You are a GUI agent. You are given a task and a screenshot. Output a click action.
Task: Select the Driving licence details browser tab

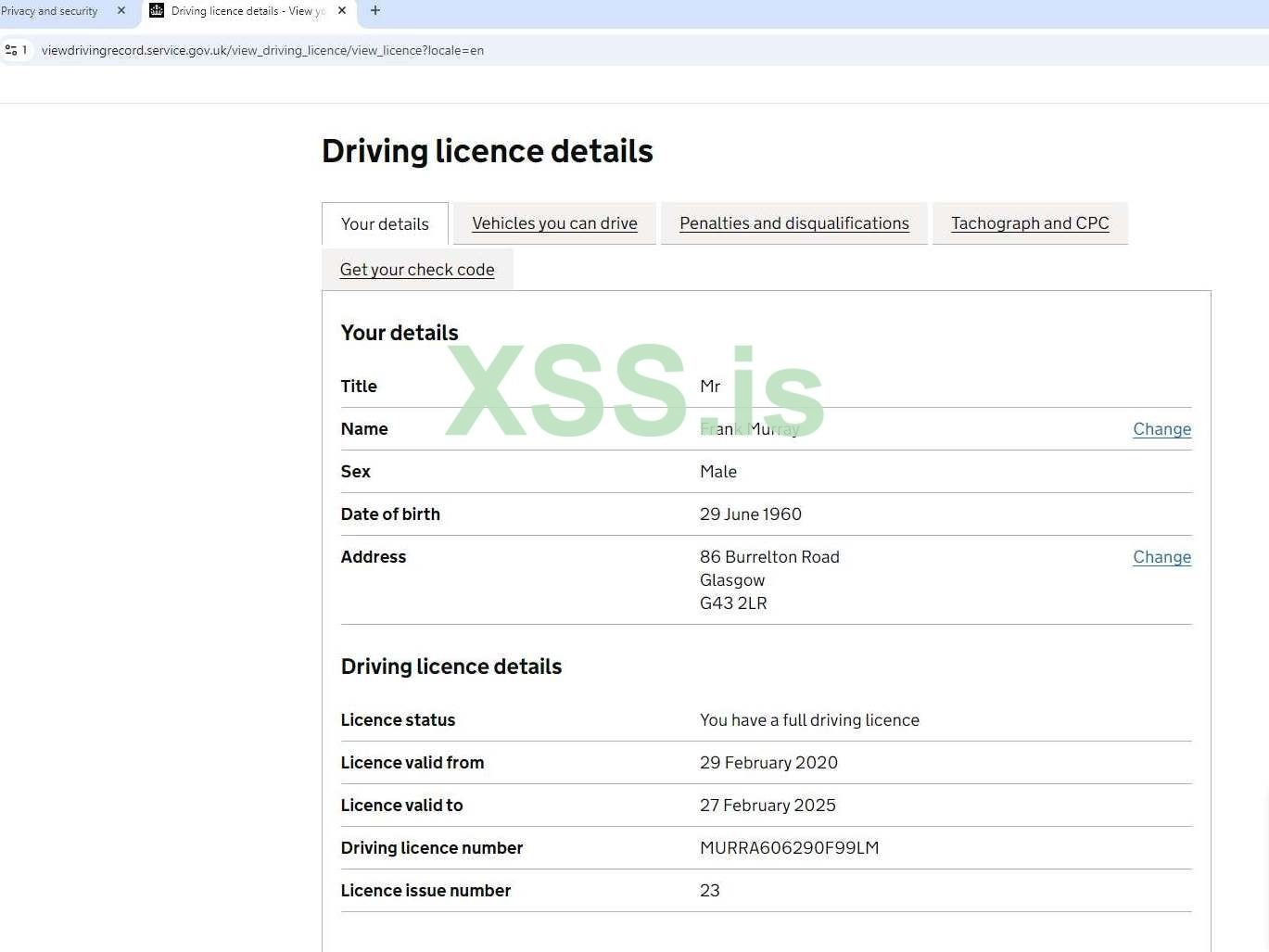click(247, 11)
